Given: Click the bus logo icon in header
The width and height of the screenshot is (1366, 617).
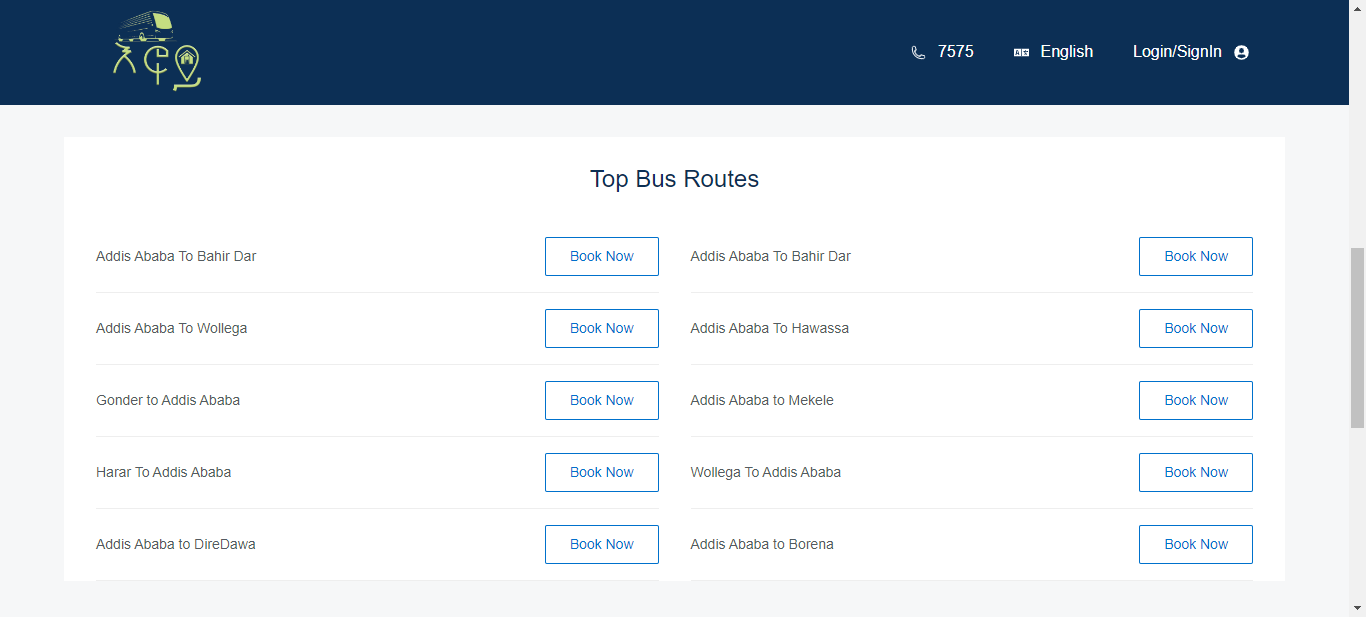Looking at the screenshot, I should coord(157,51).
